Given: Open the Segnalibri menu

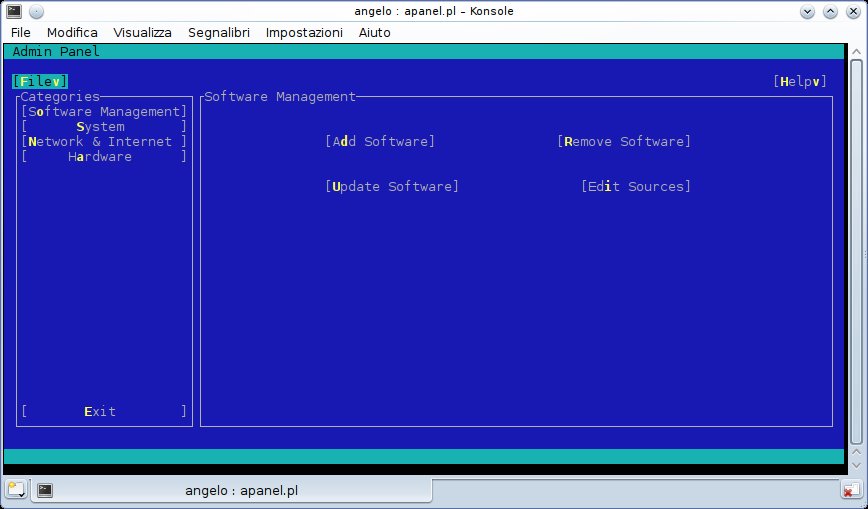Looking at the screenshot, I should point(219,33).
